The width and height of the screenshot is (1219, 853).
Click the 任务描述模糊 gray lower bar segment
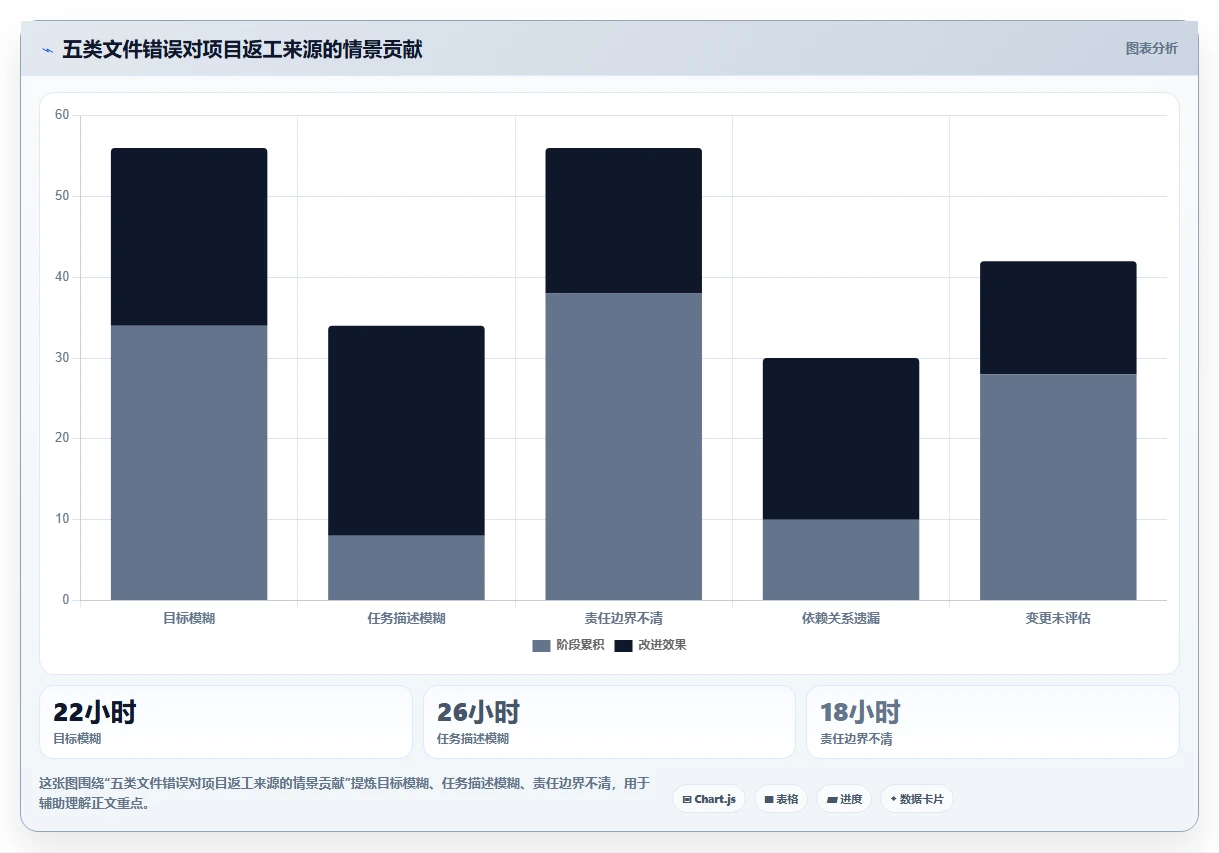[x=406, y=568]
